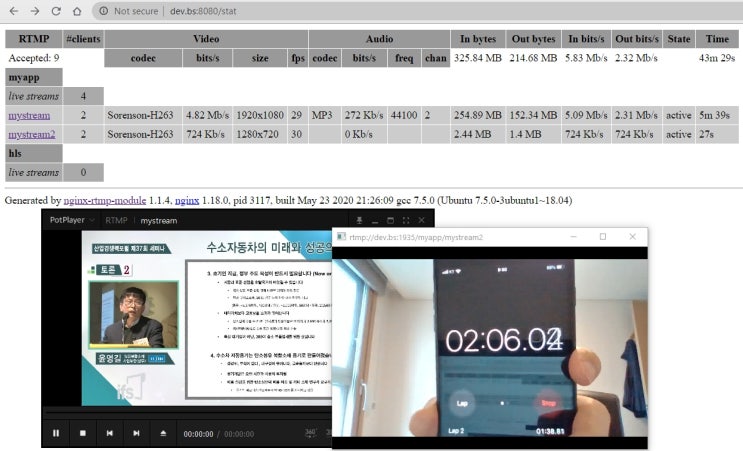Click the PotPlayer seminar video area
The width and height of the screenshot is (743, 451).
point(207,318)
